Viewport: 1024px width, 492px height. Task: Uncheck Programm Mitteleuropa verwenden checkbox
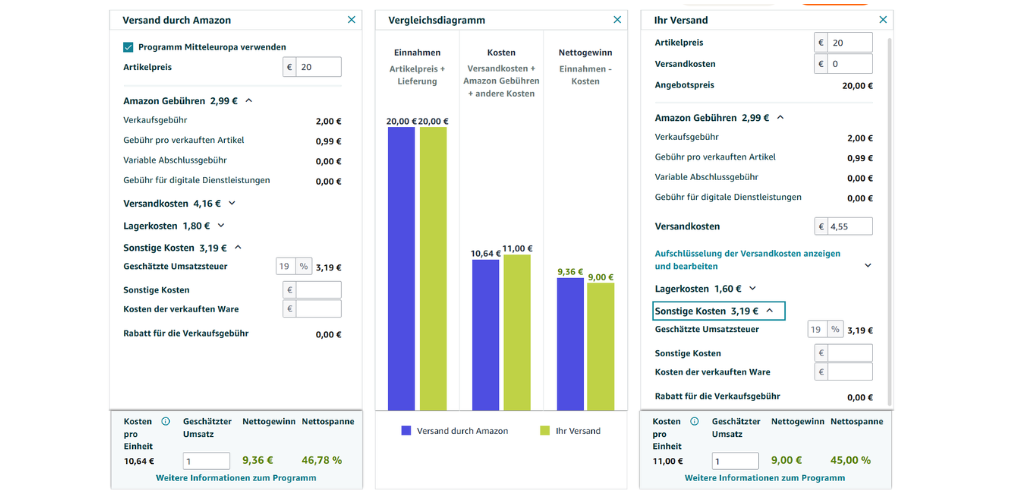click(128, 47)
